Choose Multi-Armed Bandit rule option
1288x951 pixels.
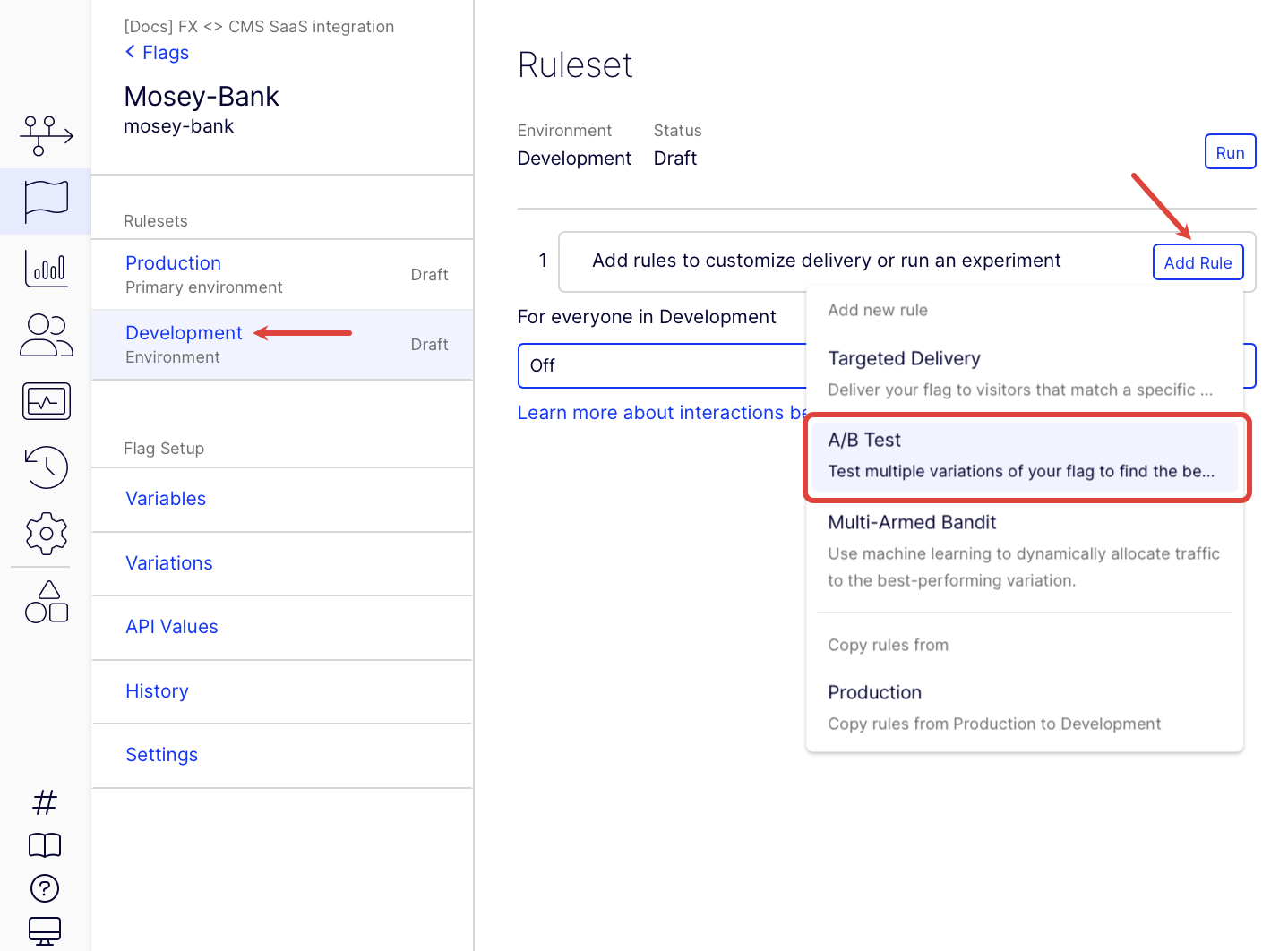tap(1024, 551)
